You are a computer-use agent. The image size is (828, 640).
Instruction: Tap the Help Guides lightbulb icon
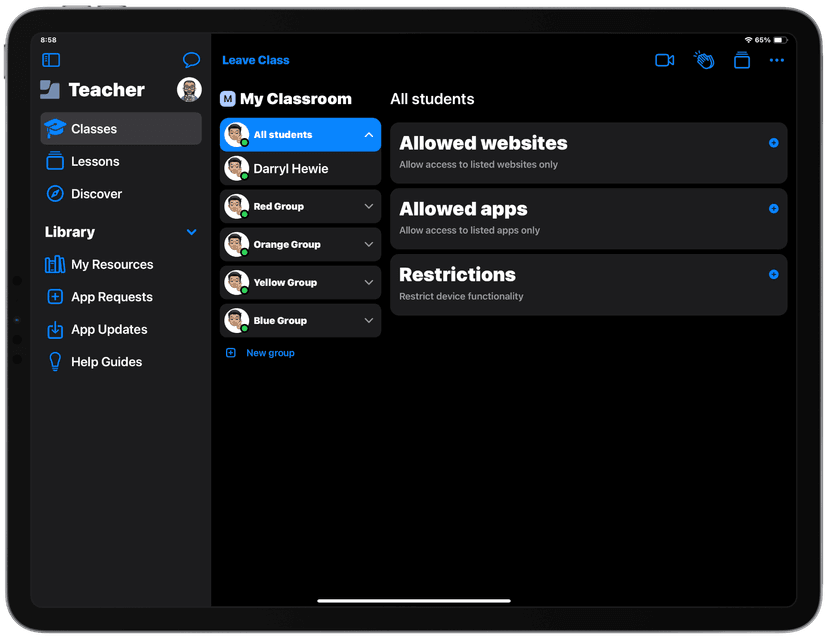pyautogui.click(x=56, y=361)
